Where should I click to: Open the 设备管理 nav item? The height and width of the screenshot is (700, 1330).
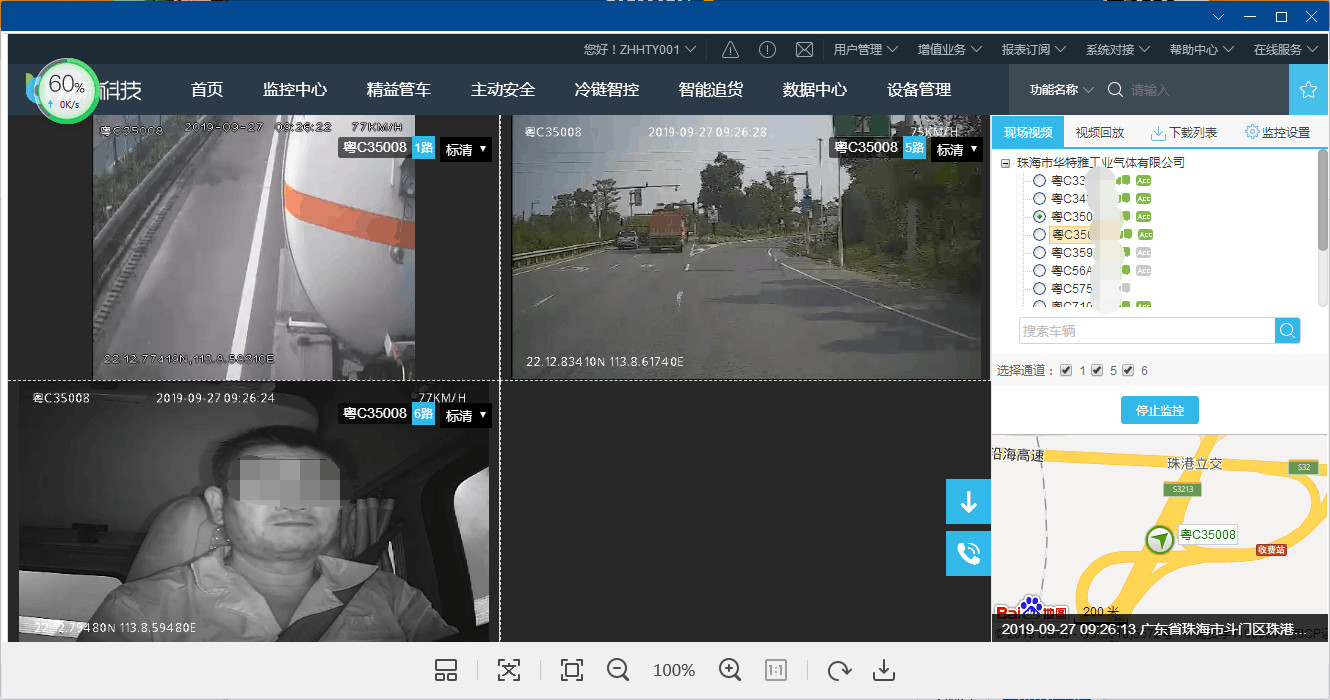(x=919, y=90)
